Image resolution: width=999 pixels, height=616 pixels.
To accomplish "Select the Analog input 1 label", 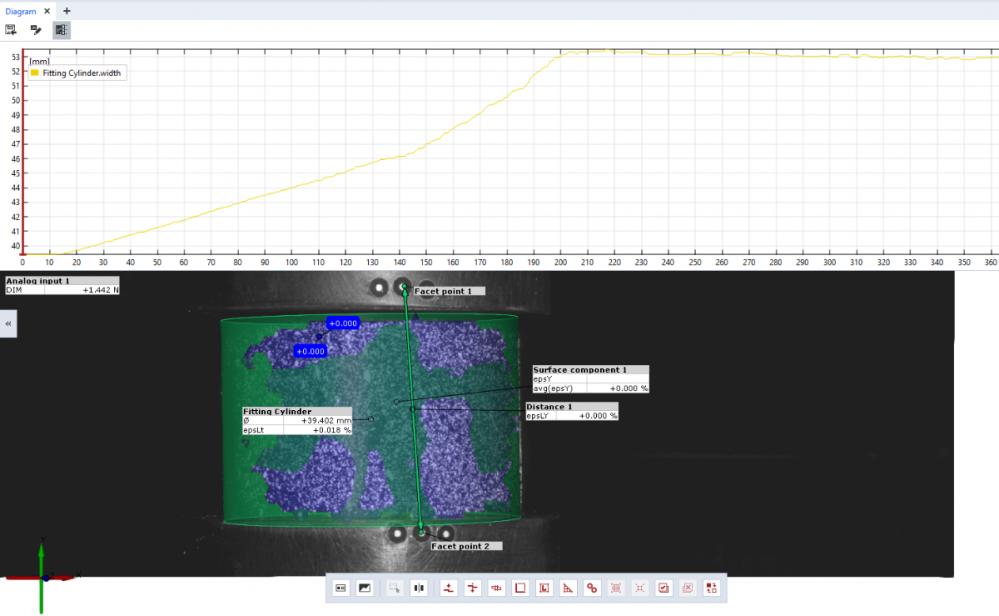I will click(40, 281).
